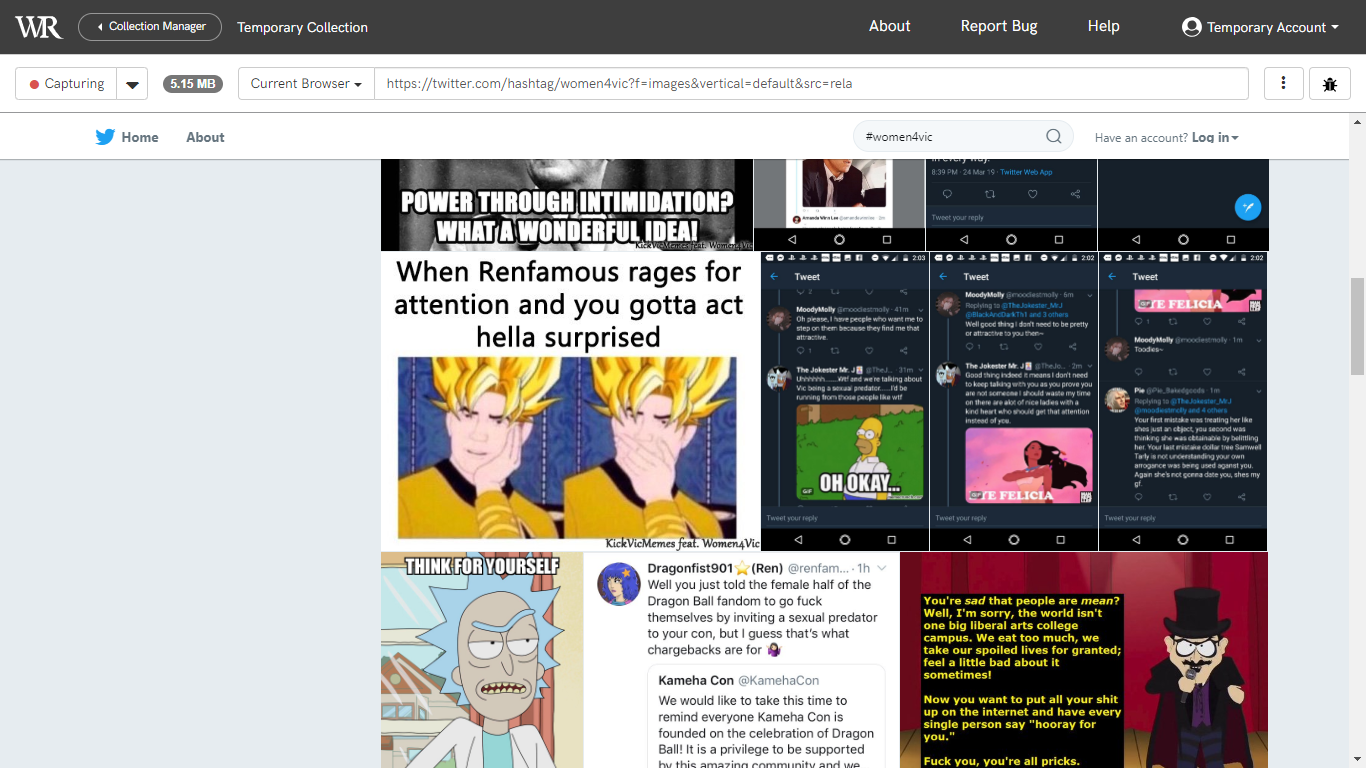This screenshot has width=1366, height=768.
Task: Click the Webrecorder WR logo
Action: (38, 27)
